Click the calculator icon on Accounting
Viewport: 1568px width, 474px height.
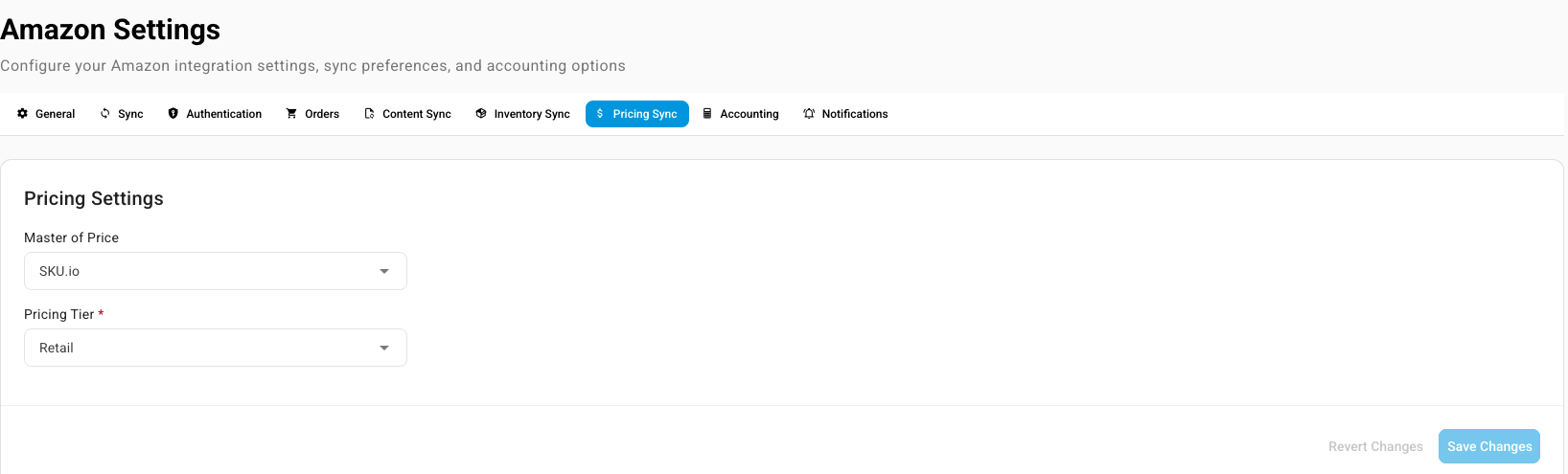click(x=707, y=113)
